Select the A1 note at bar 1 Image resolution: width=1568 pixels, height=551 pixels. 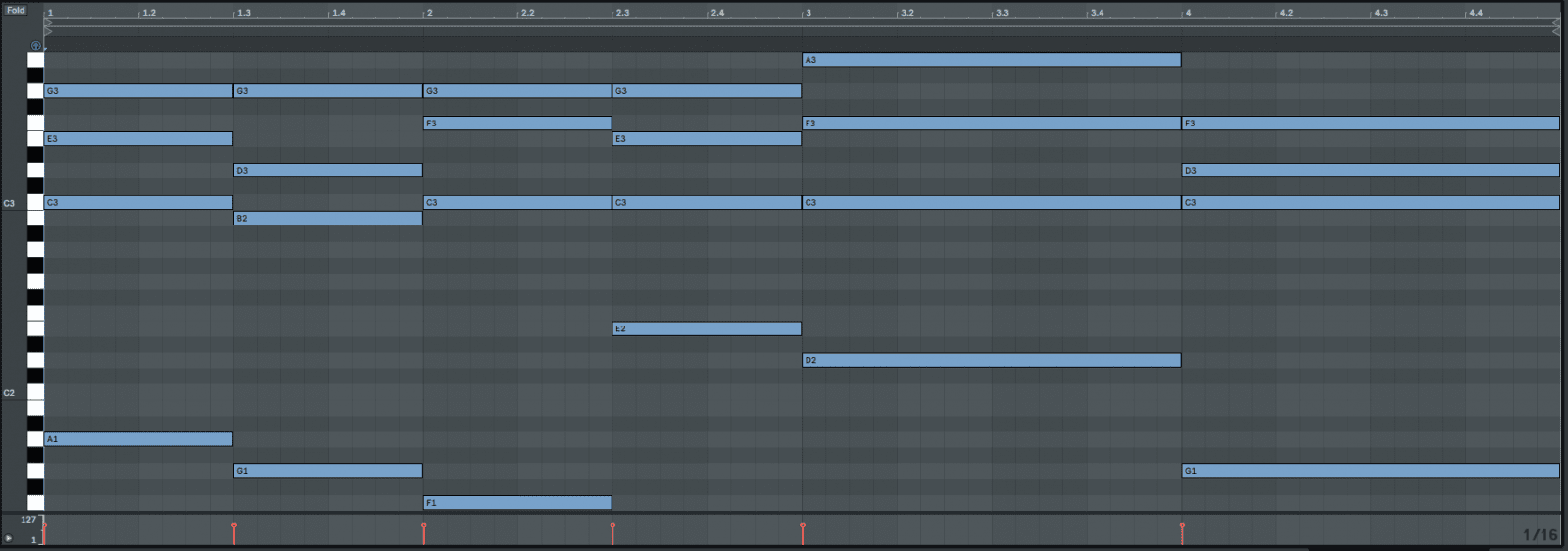click(x=138, y=439)
